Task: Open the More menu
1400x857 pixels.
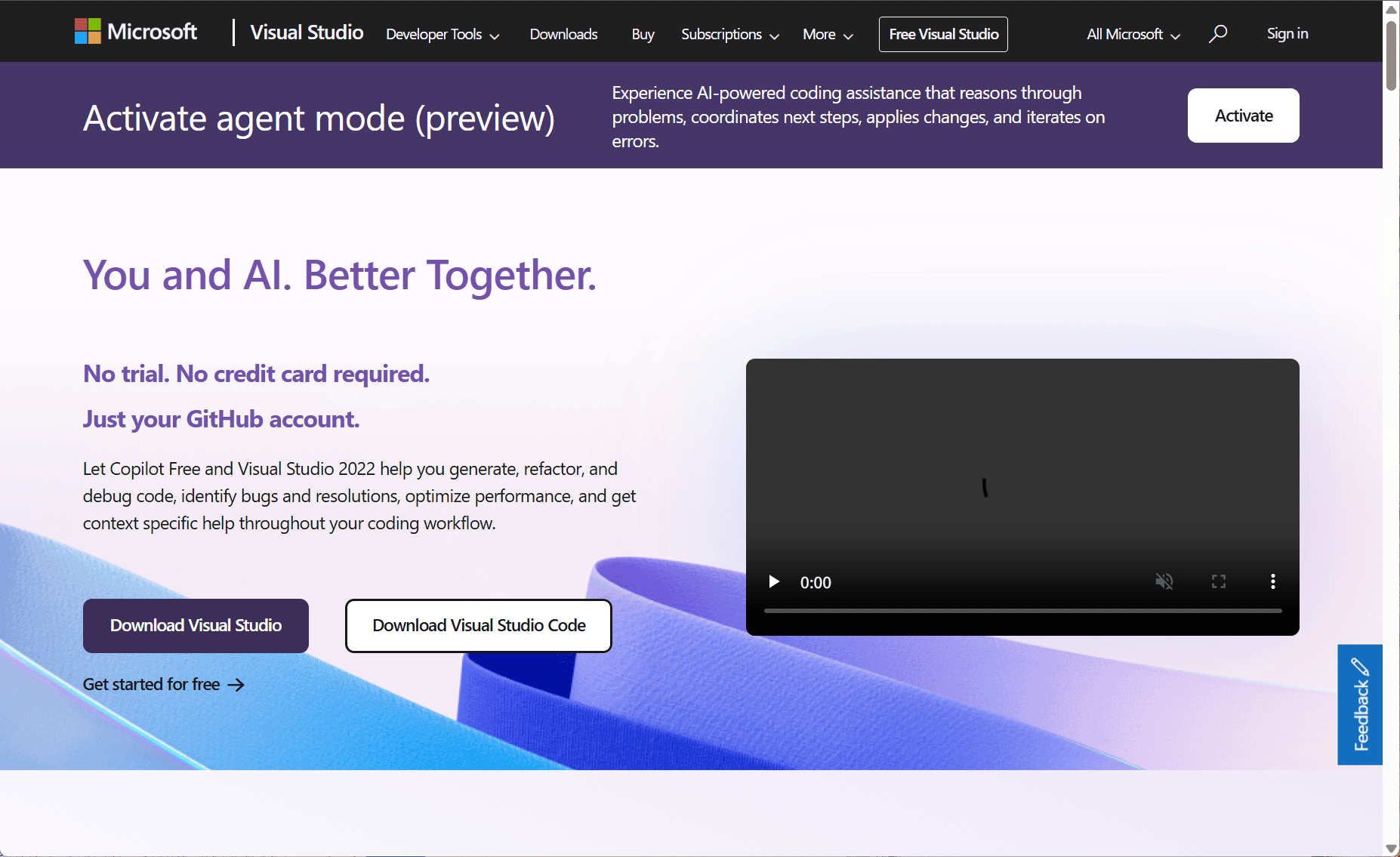Action: click(x=827, y=34)
